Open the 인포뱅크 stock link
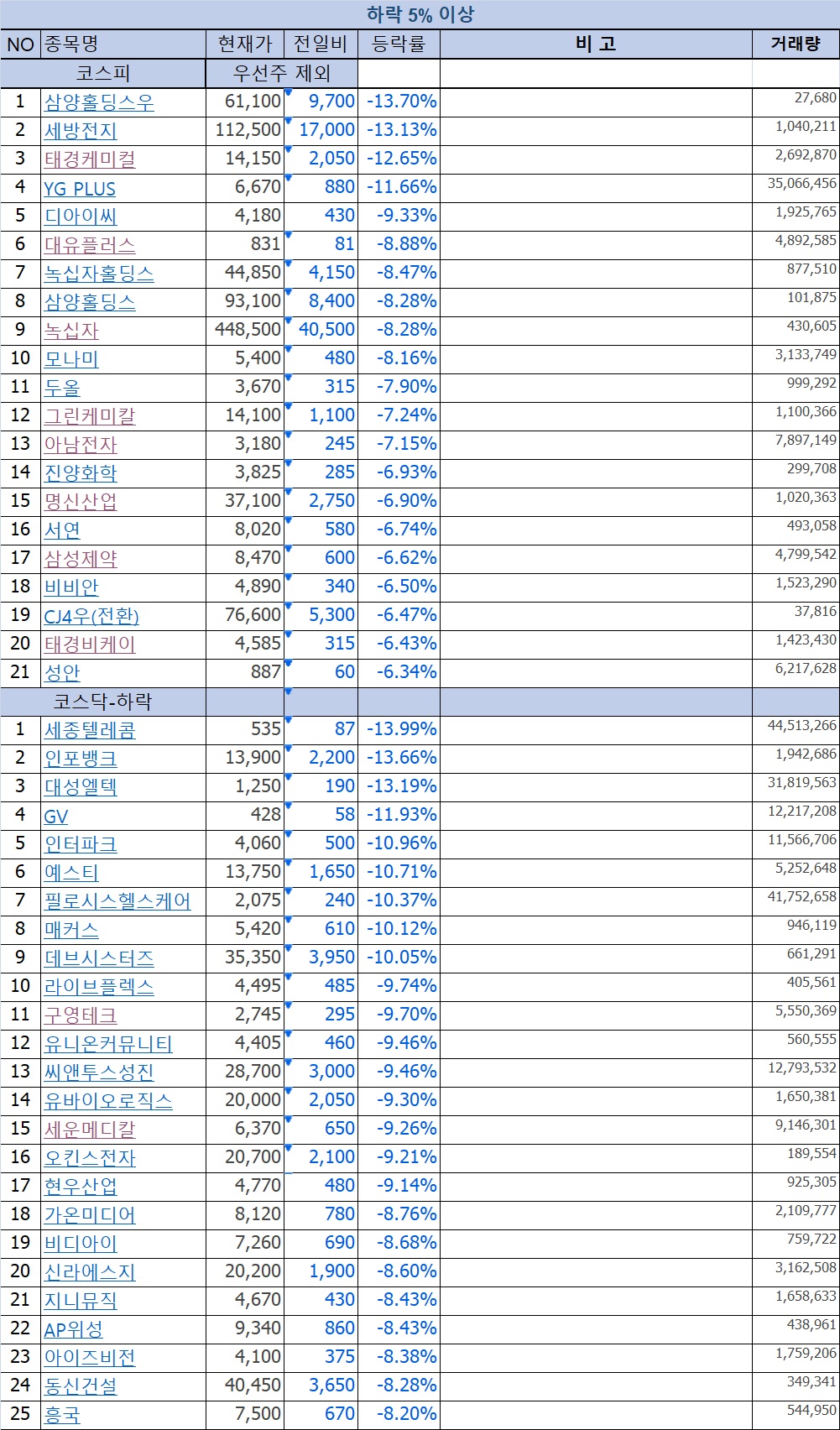Screen dimensions: 840x1430 [81, 759]
